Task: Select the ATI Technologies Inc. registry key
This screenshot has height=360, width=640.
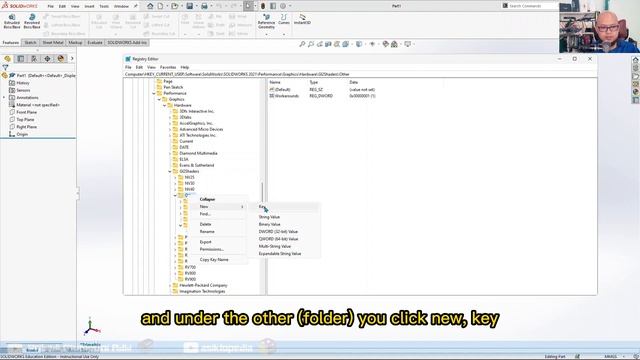Action: click(x=198, y=136)
